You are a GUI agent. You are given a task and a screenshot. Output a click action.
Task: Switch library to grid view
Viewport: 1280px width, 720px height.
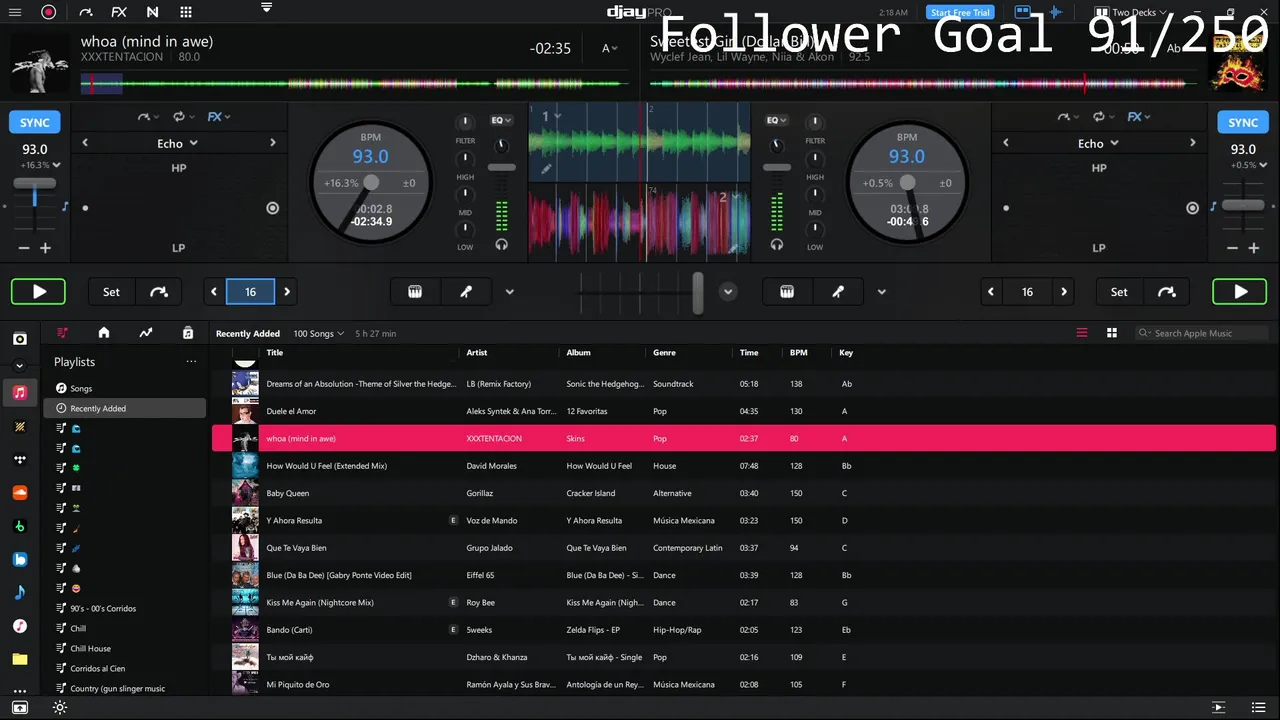[1111, 333]
